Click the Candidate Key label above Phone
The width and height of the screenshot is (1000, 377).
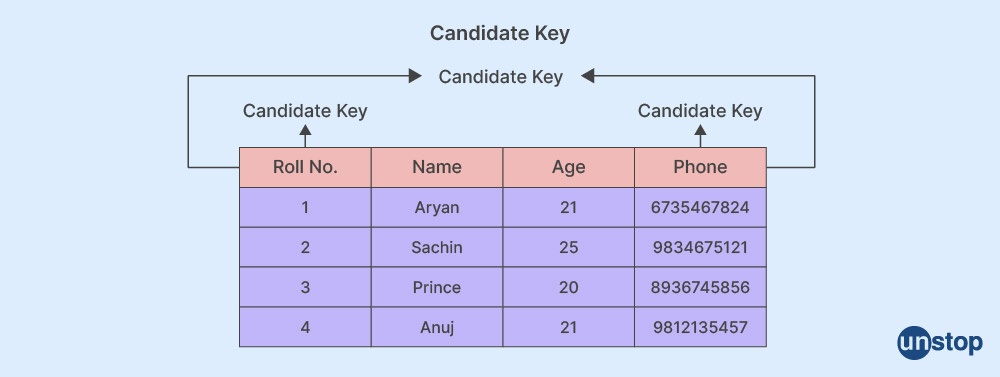[x=700, y=111]
